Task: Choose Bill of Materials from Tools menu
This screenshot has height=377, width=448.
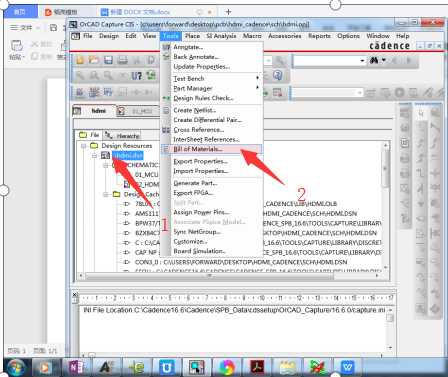Action: point(212,149)
